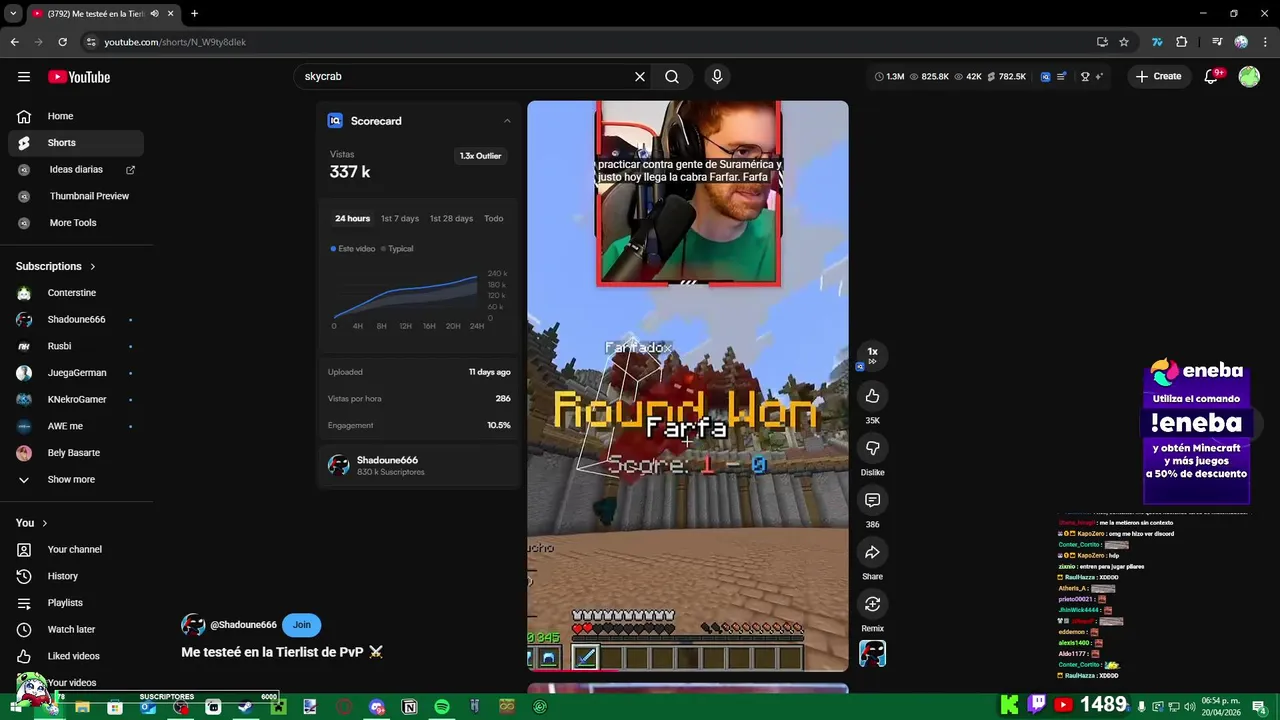Mute the tab via the speaker icon
The height and width of the screenshot is (720, 1280).
click(154, 14)
